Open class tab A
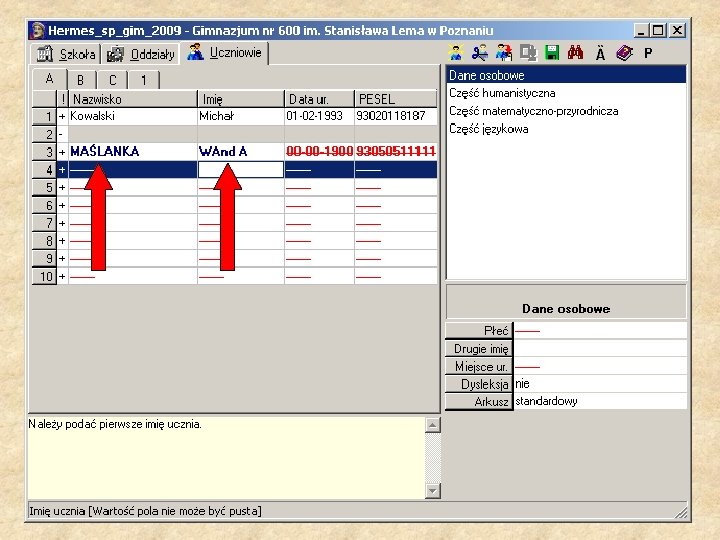Image resolution: width=720 pixels, height=540 pixels. 50,79
